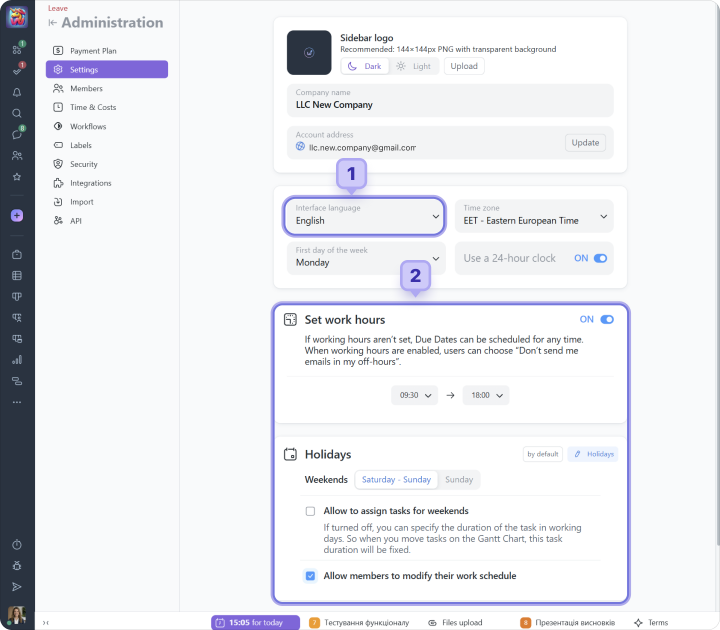Viewport: 720px width, 630px height.
Task: Open search via magnifier icon in sidebar
Action: [x=17, y=113]
